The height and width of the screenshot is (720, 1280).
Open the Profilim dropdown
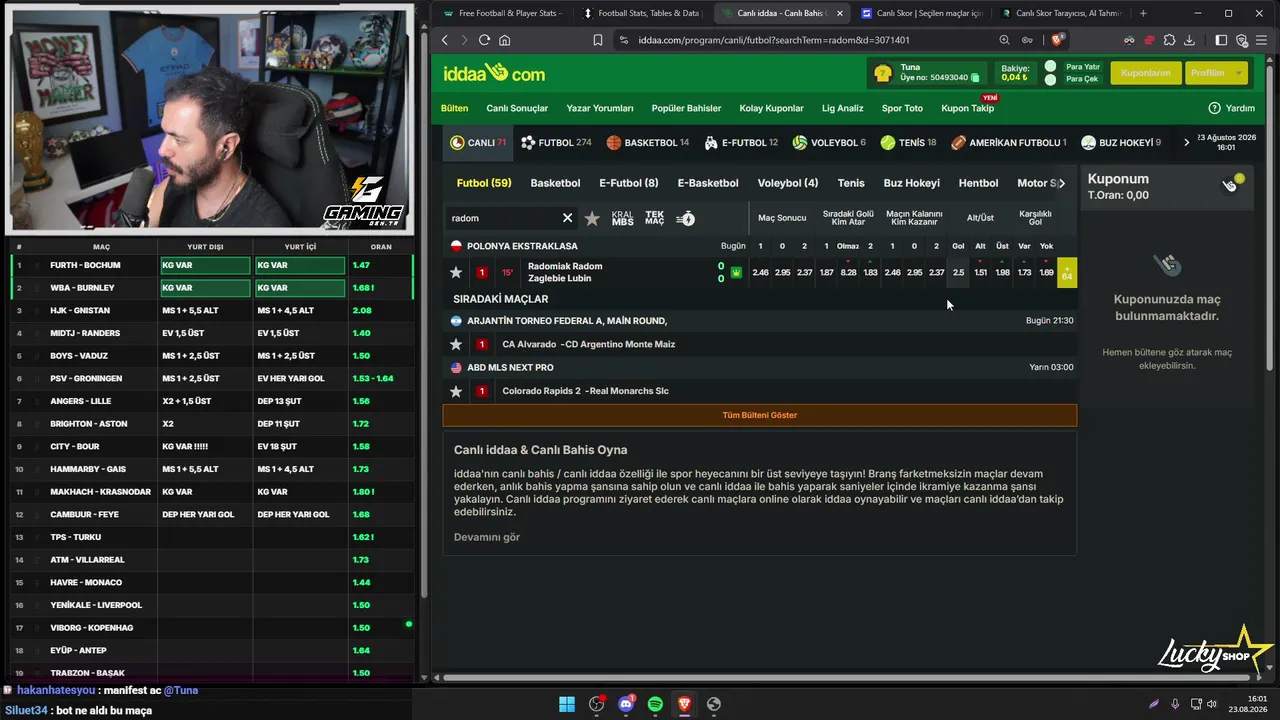1215,73
